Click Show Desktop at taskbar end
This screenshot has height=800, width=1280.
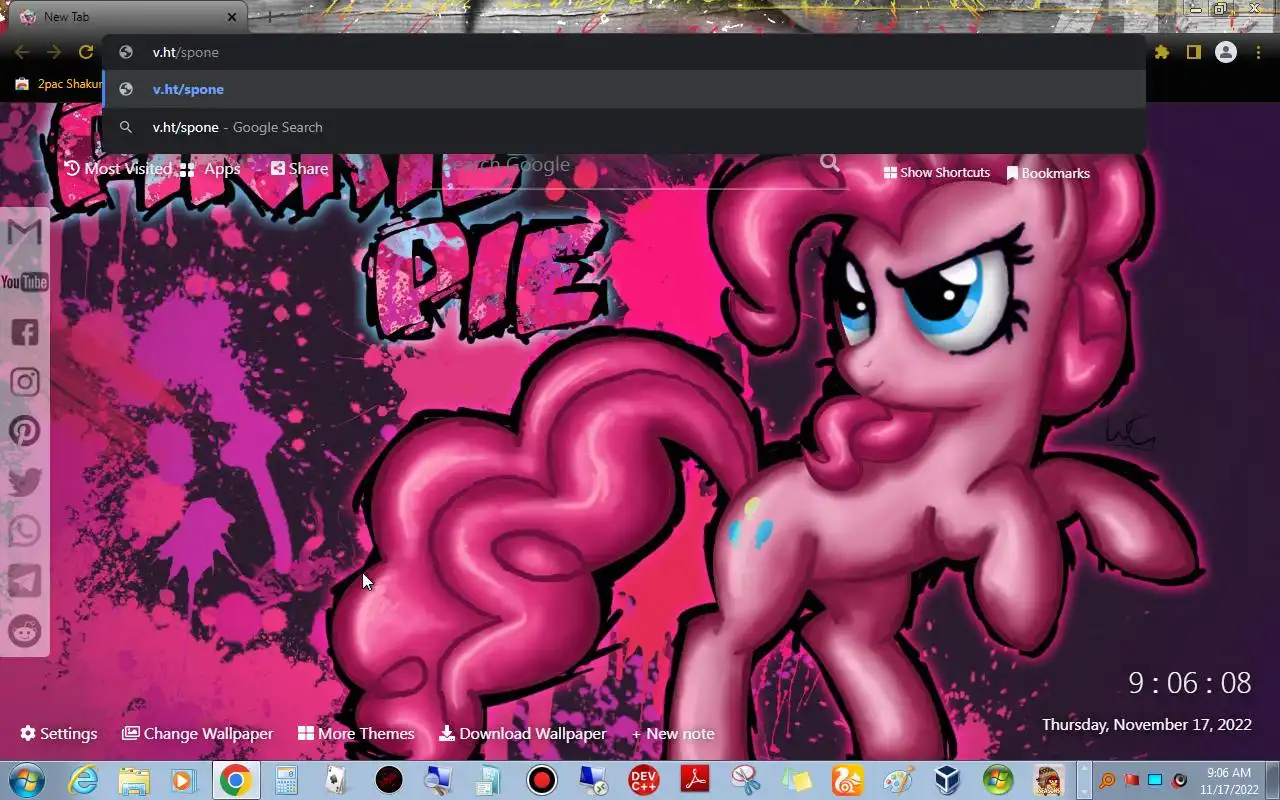1272,780
